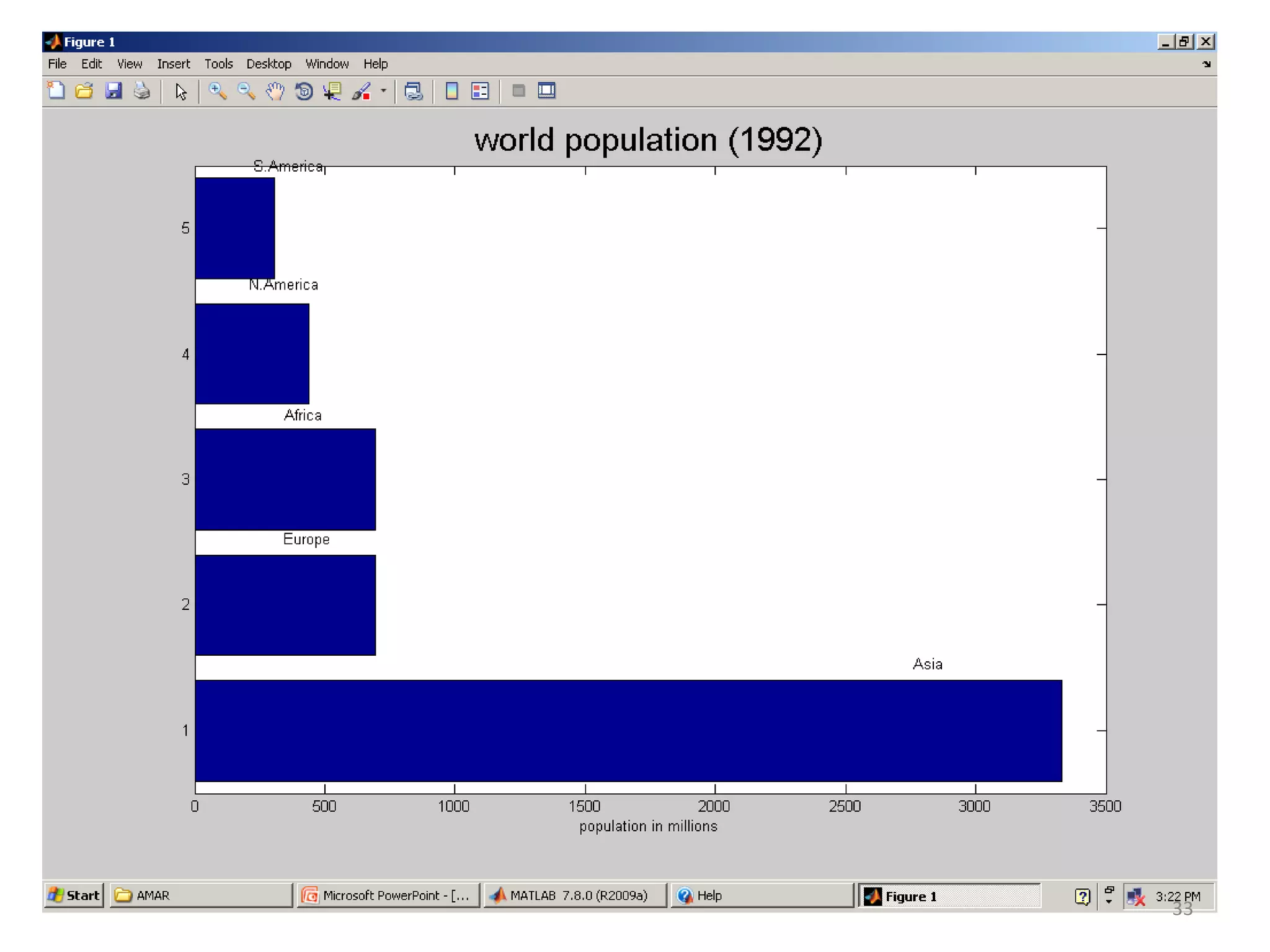
Task: Toggle the Edit Plot arrow pointer
Action: coord(180,91)
